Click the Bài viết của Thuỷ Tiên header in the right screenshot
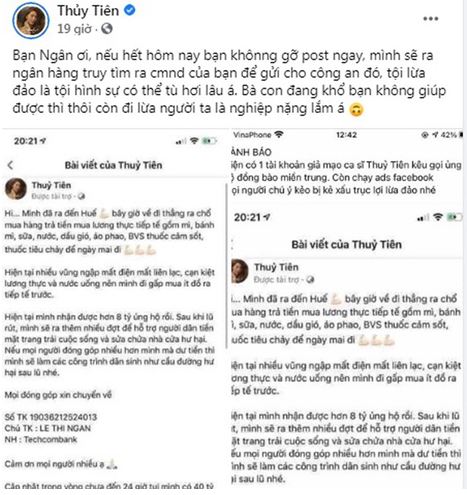The height and width of the screenshot is (495, 467). click(346, 245)
